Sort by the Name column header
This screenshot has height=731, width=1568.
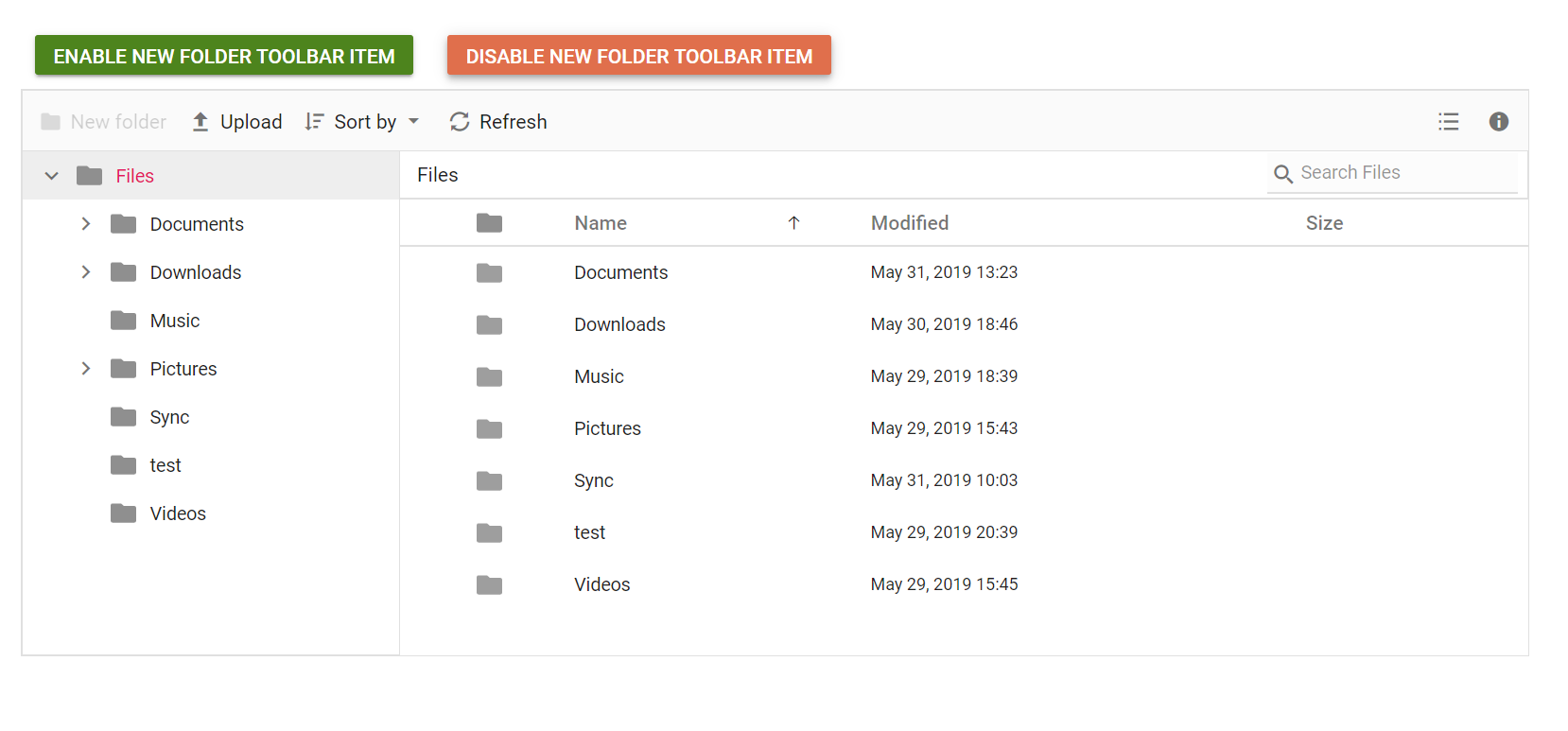[x=601, y=223]
